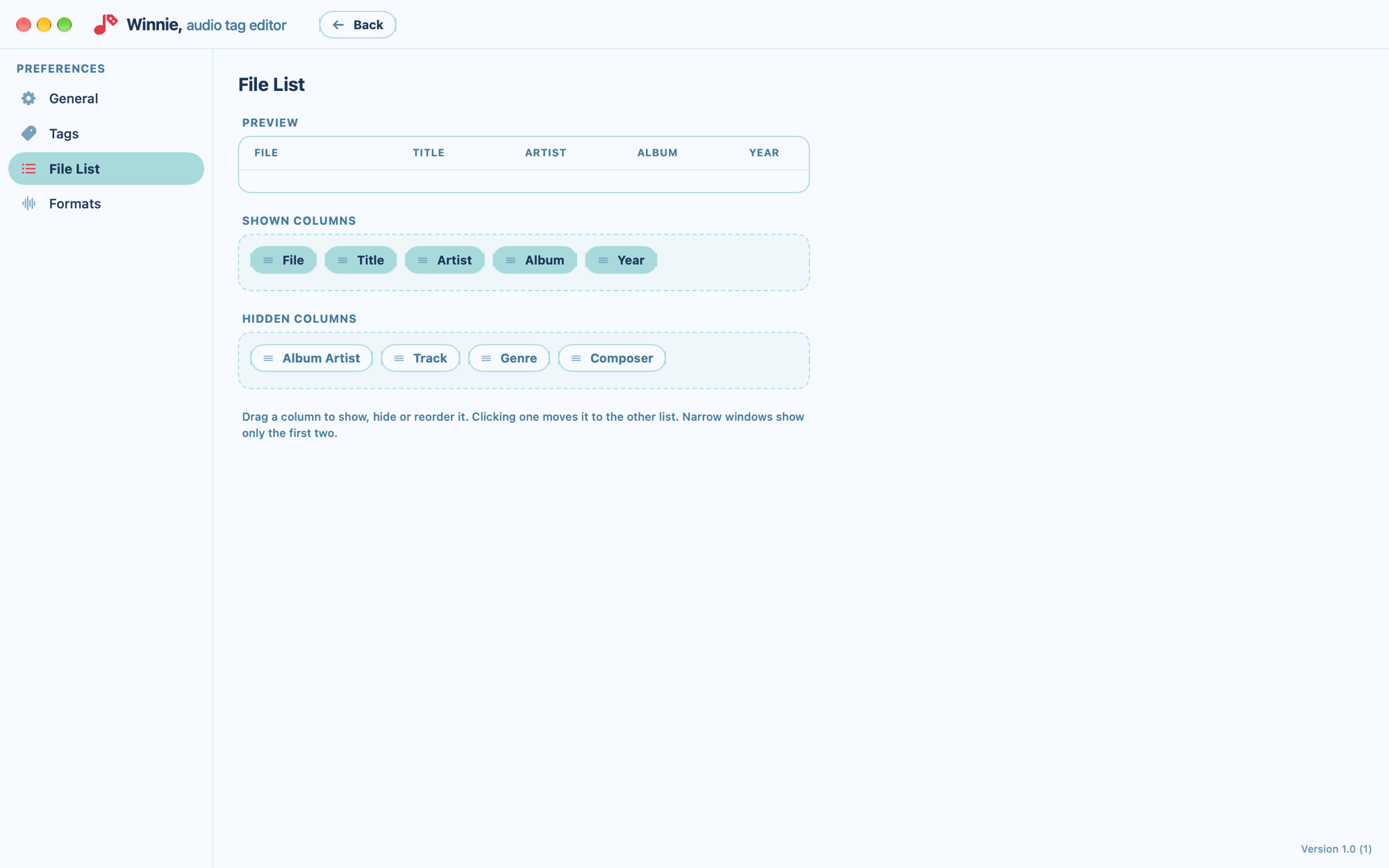Click the green zoom window button
The height and width of the screenshot is (868, 1389).
pos(65,25)
